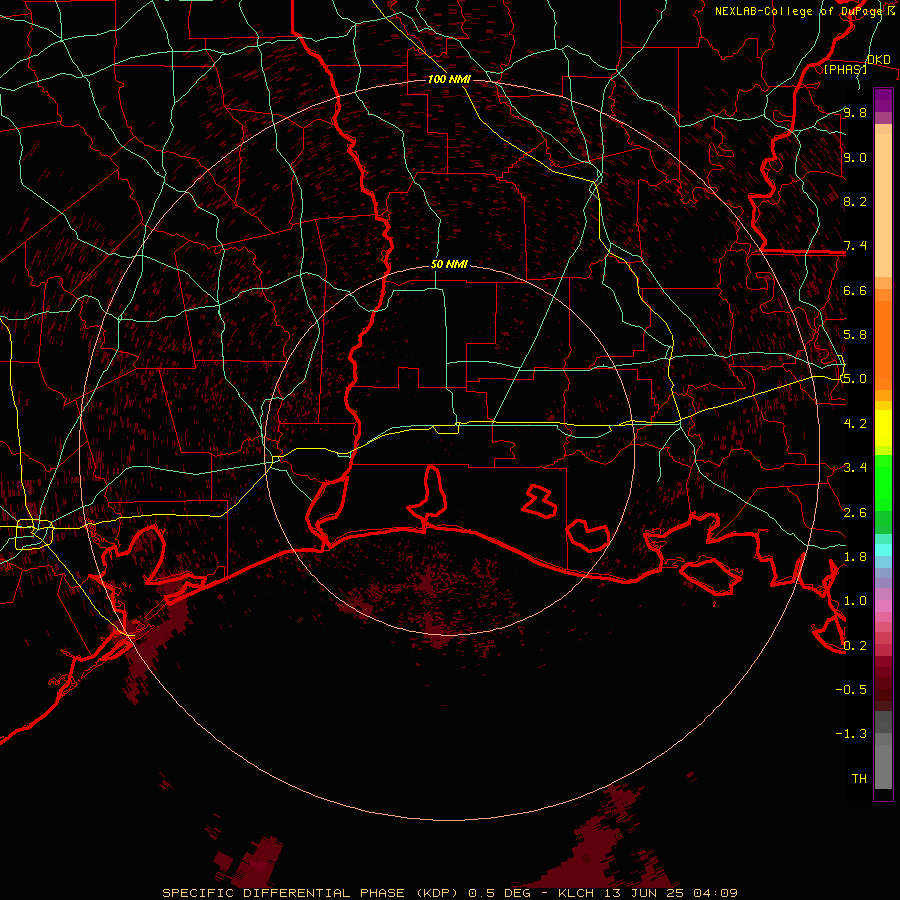Screen dimensions: 900x900
Task: Pick the gray swatch at the color bar bottom
Action: (883, 766)
